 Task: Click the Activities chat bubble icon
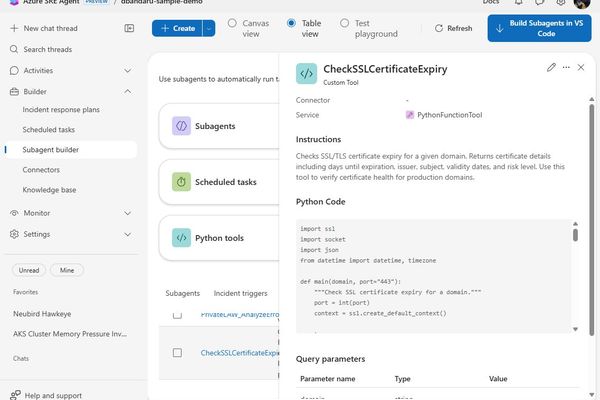pyautogui.click(x=14, y=70)
